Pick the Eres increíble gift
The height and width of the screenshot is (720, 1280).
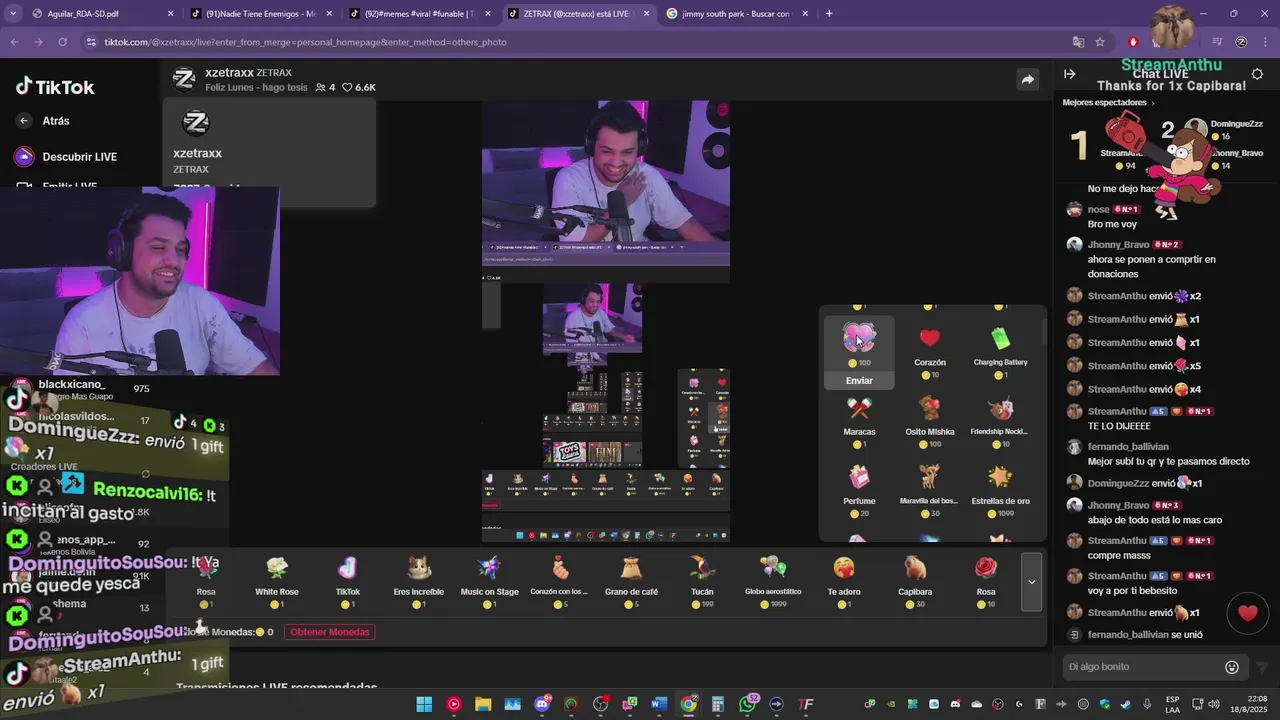[x=419, y=581]
